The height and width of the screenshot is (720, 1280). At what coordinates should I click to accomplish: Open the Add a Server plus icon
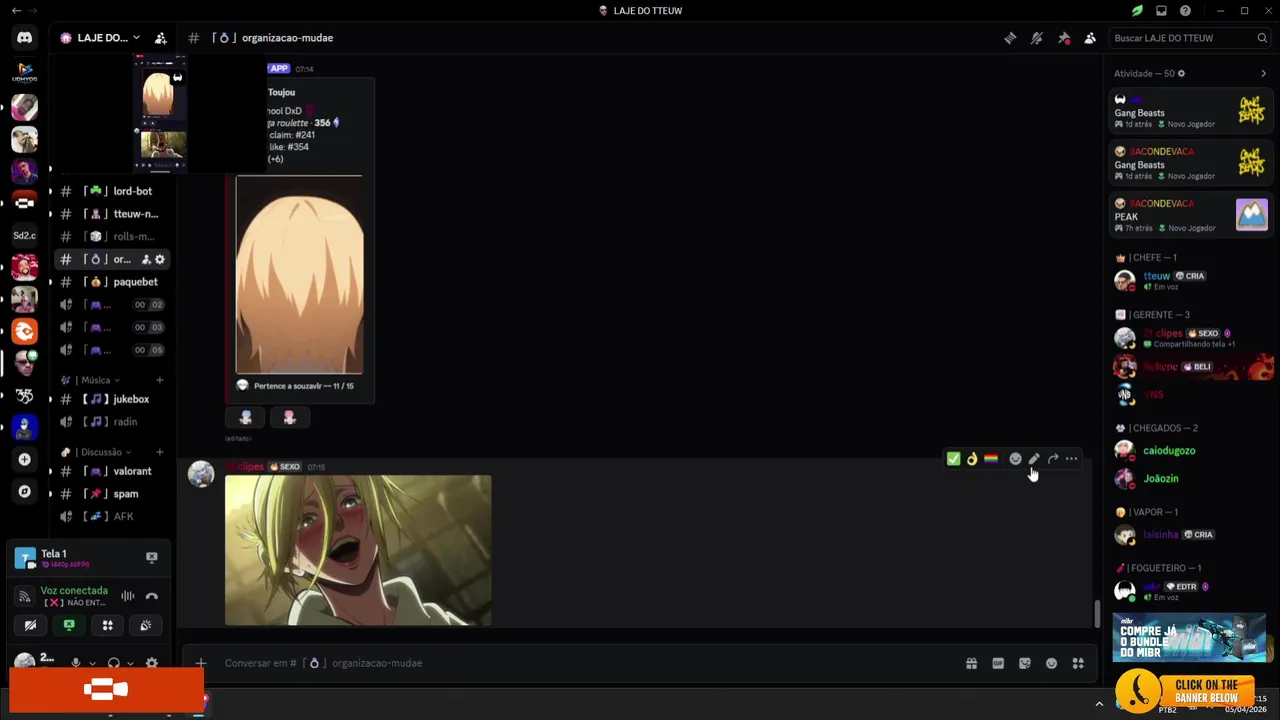24,460
